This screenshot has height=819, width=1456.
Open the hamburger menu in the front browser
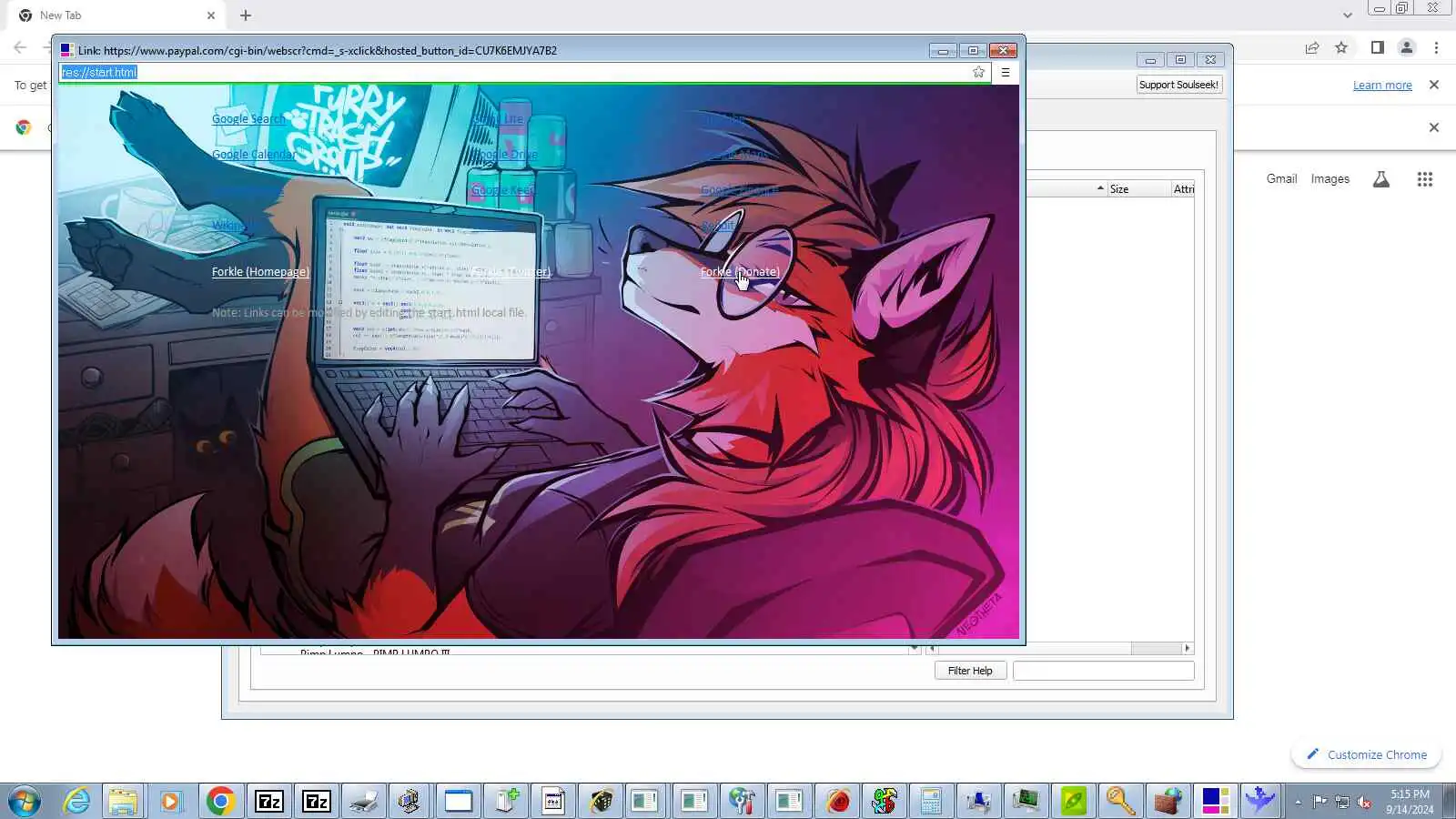point(1006,72)
